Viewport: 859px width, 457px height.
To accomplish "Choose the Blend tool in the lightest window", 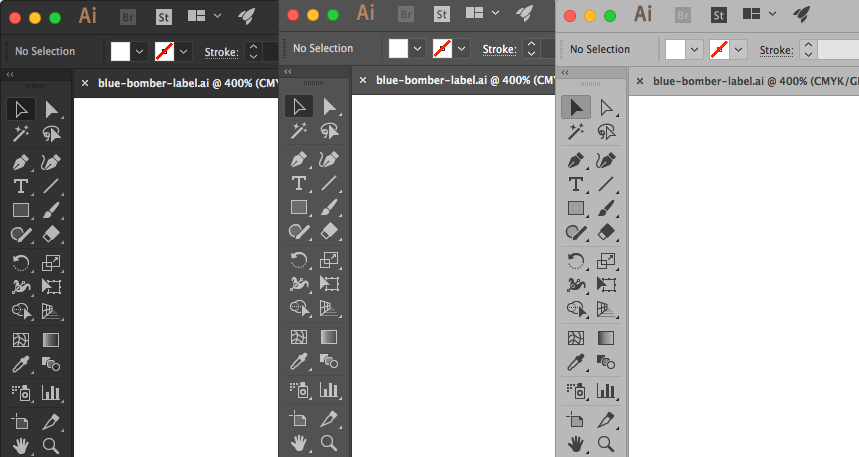I will tap(606, 362).
